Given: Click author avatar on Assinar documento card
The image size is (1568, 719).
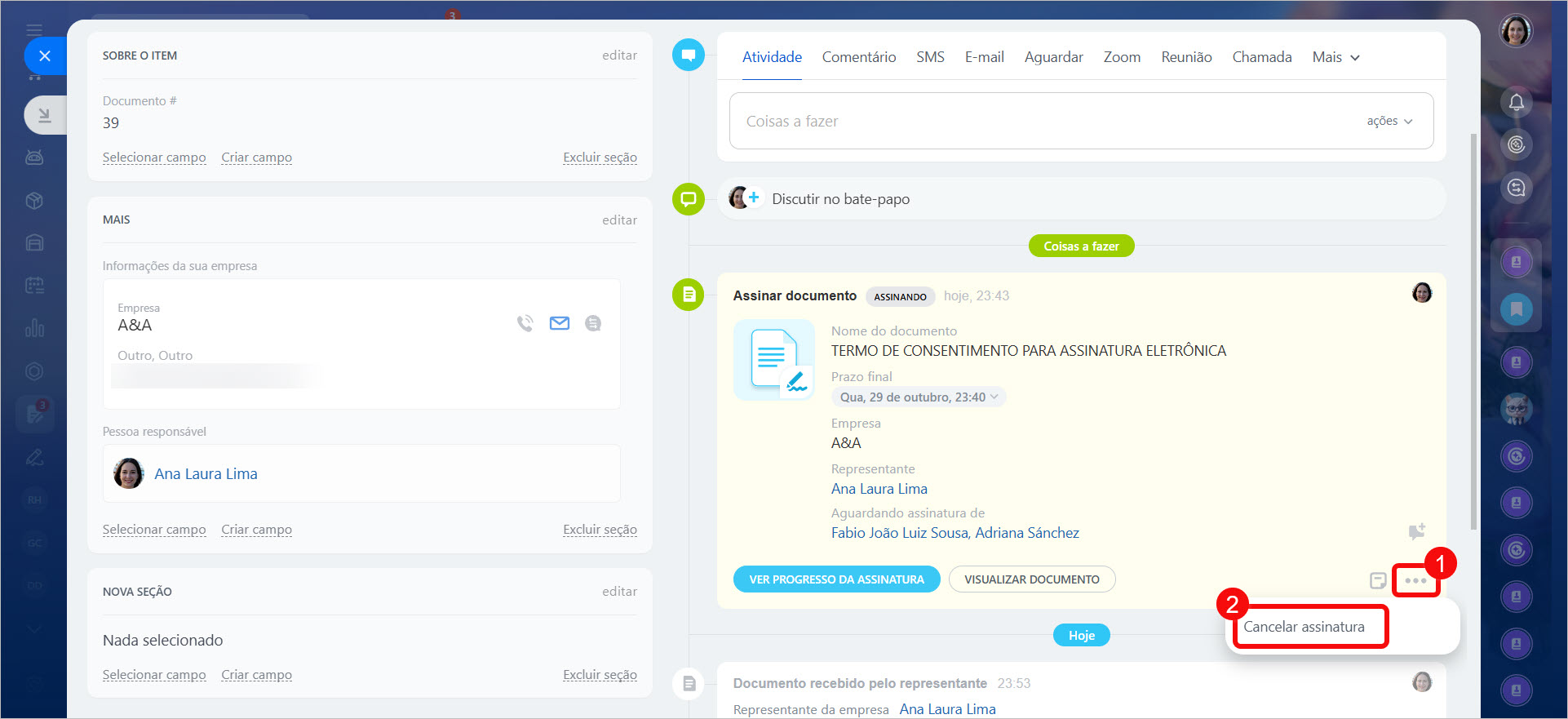Looking at the screenshot, I should click(x=1422, y=293).
